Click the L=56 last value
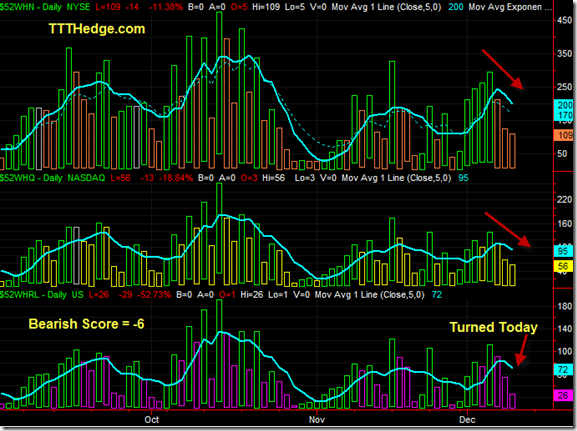The image size is (577, 431). tap(121, 178)
